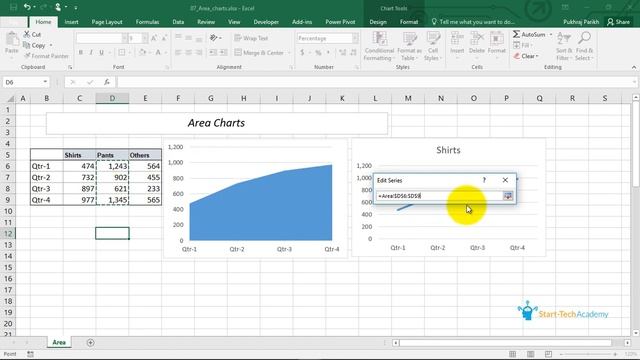640x360 pixels.
Task: Expand the Name Box dropdown
Action: (45, 82)
